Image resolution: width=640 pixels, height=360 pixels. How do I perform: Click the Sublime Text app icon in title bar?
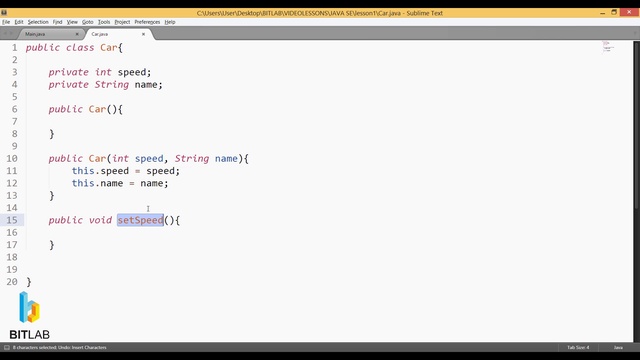click(x=4, y=13)
